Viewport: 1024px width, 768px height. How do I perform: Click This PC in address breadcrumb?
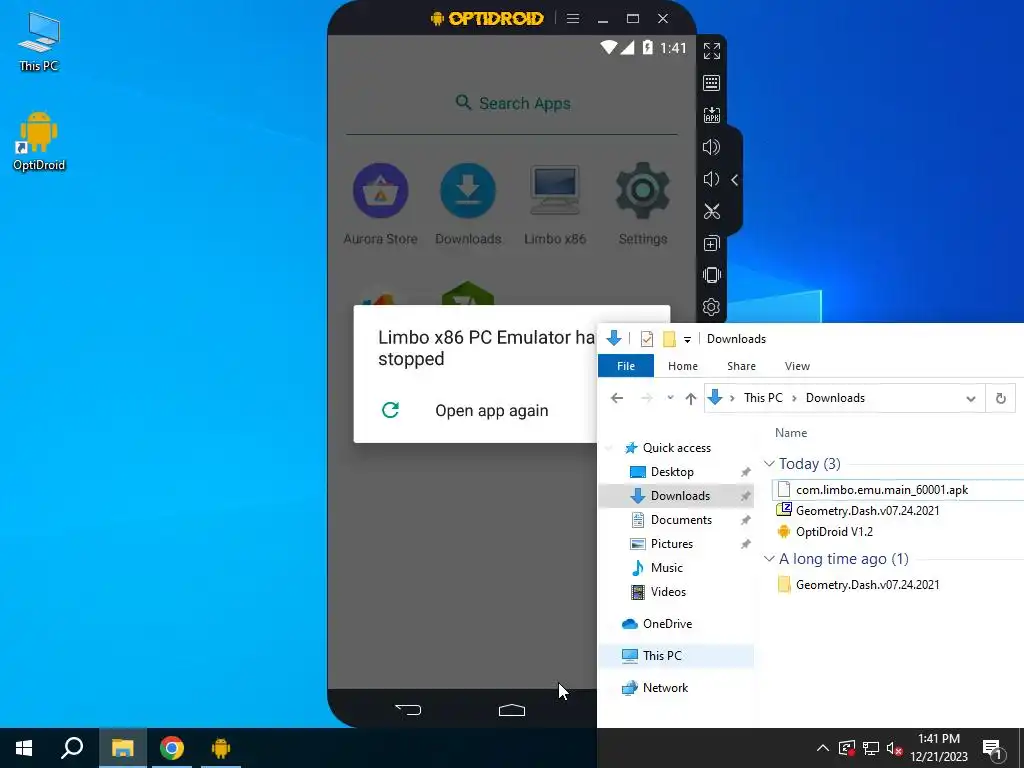(763, 398)
